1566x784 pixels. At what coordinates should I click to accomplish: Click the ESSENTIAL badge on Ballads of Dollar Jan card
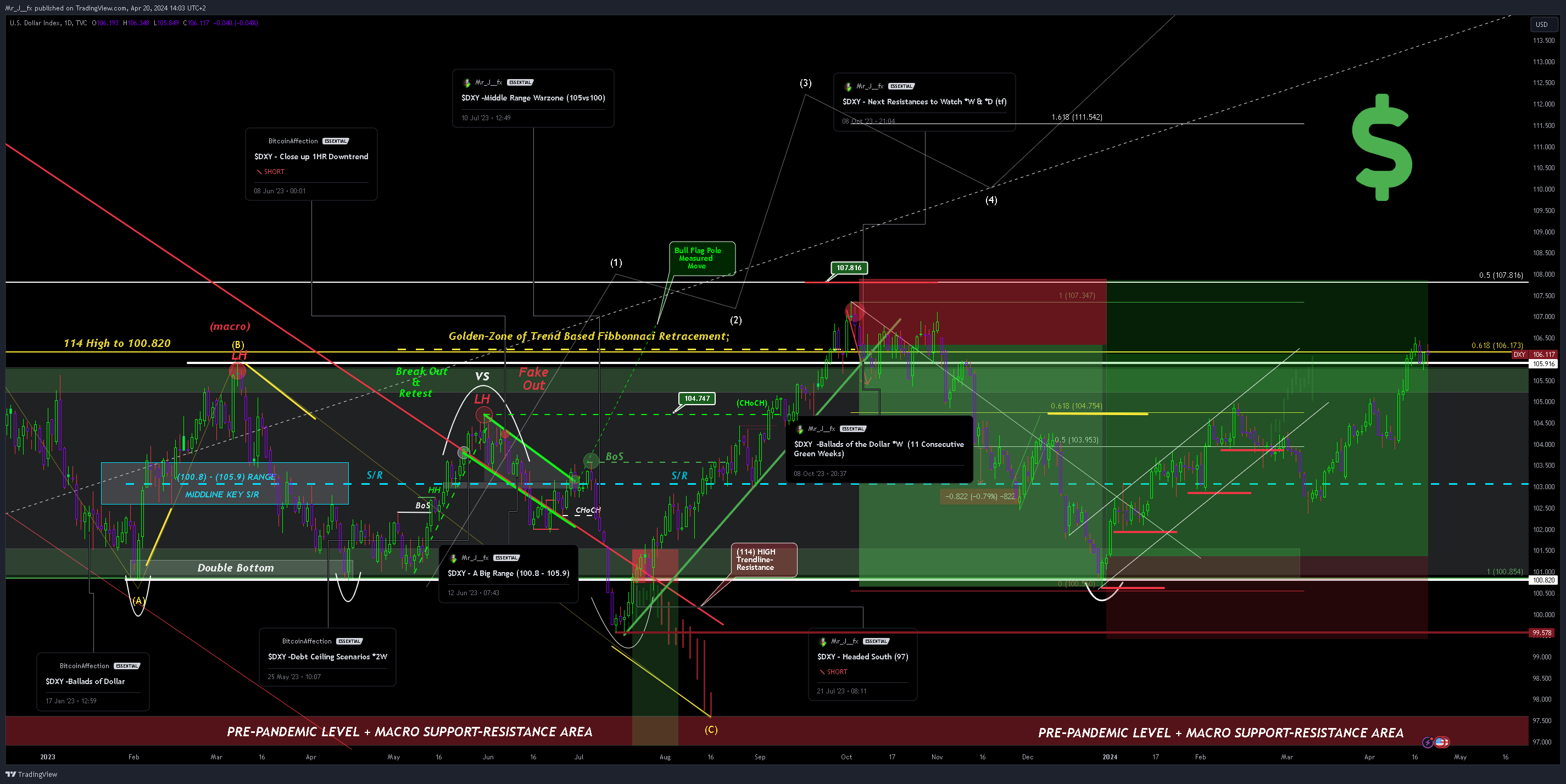point(127,666)
